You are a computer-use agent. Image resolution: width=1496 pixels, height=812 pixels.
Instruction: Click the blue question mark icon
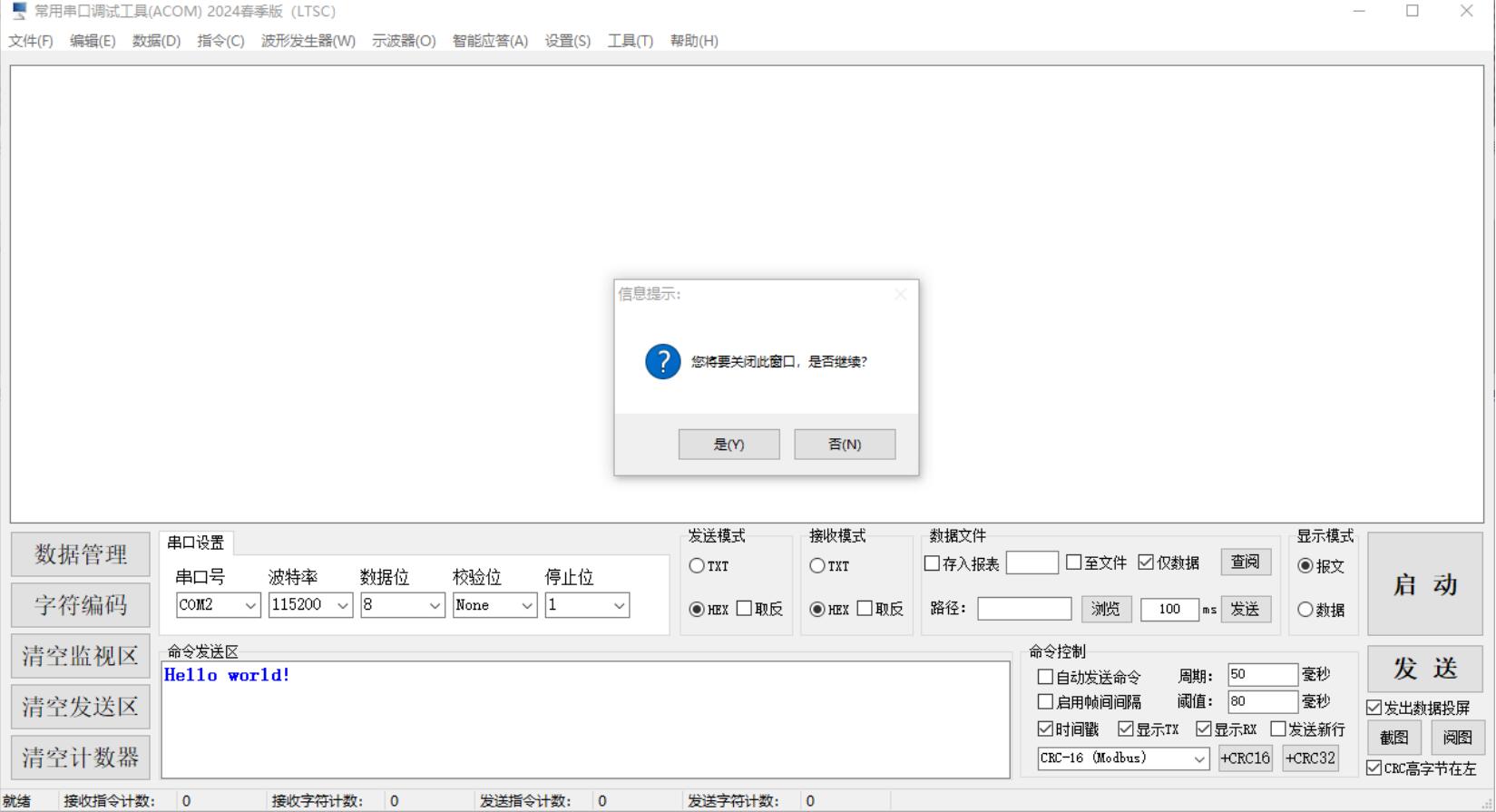click(x=663, y=361)
